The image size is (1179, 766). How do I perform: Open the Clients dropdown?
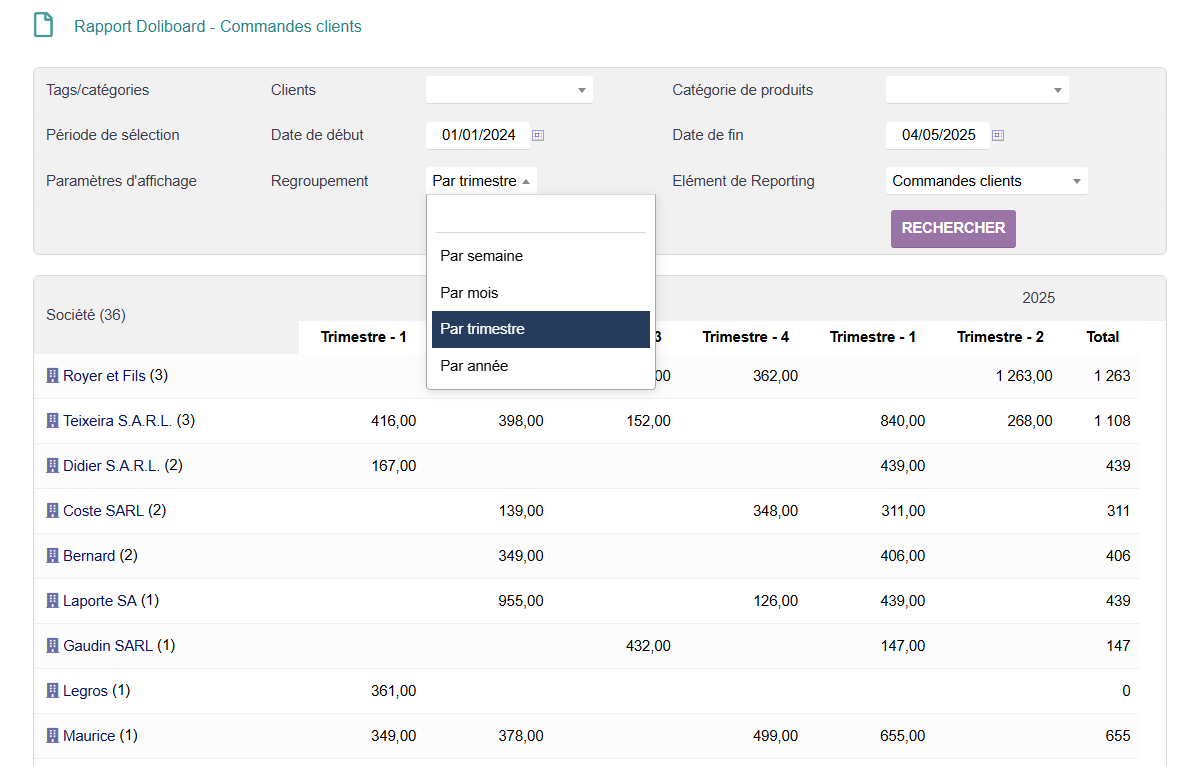509,90
